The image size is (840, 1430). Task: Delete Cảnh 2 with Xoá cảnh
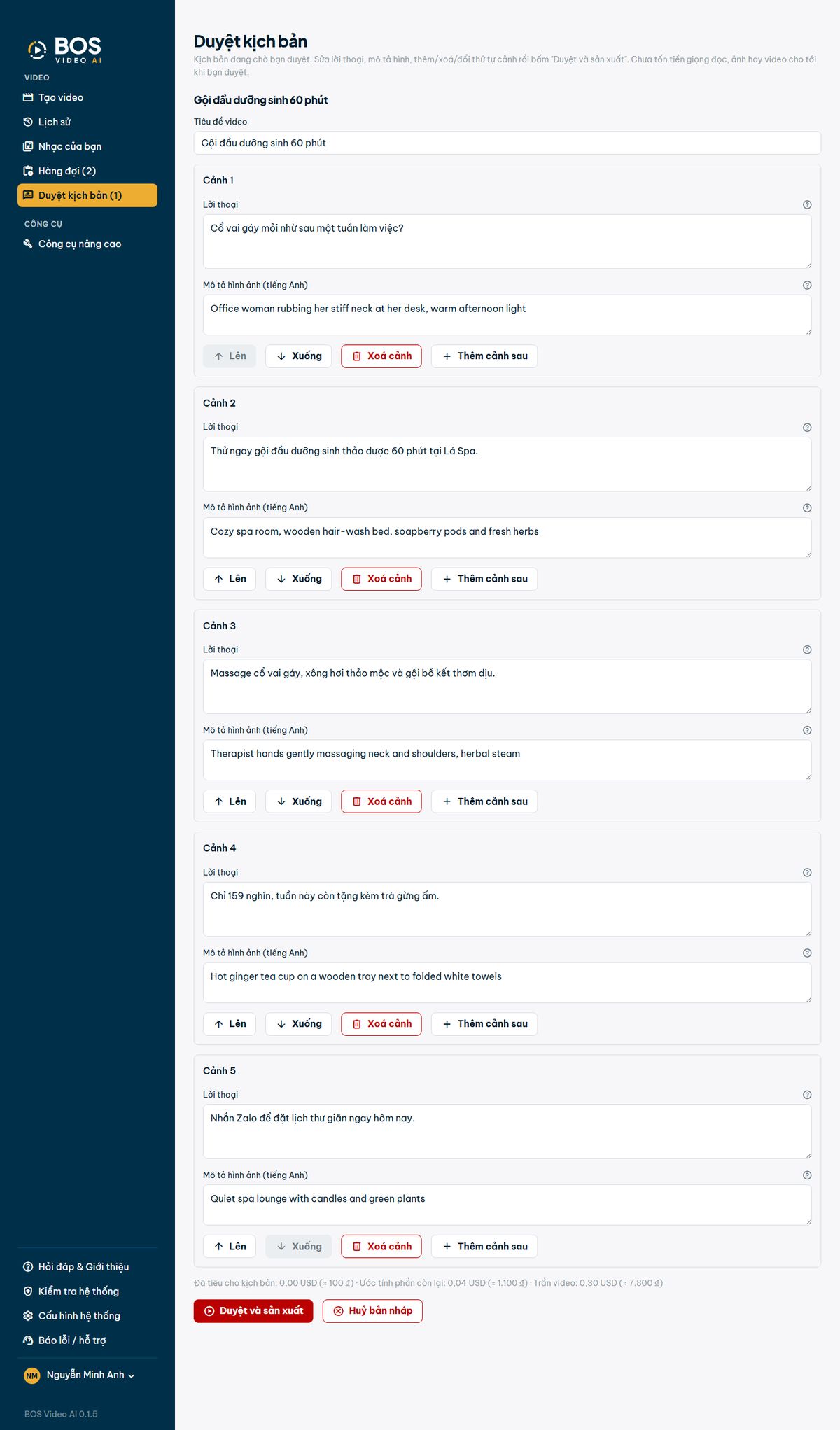[x=381, y=579]
